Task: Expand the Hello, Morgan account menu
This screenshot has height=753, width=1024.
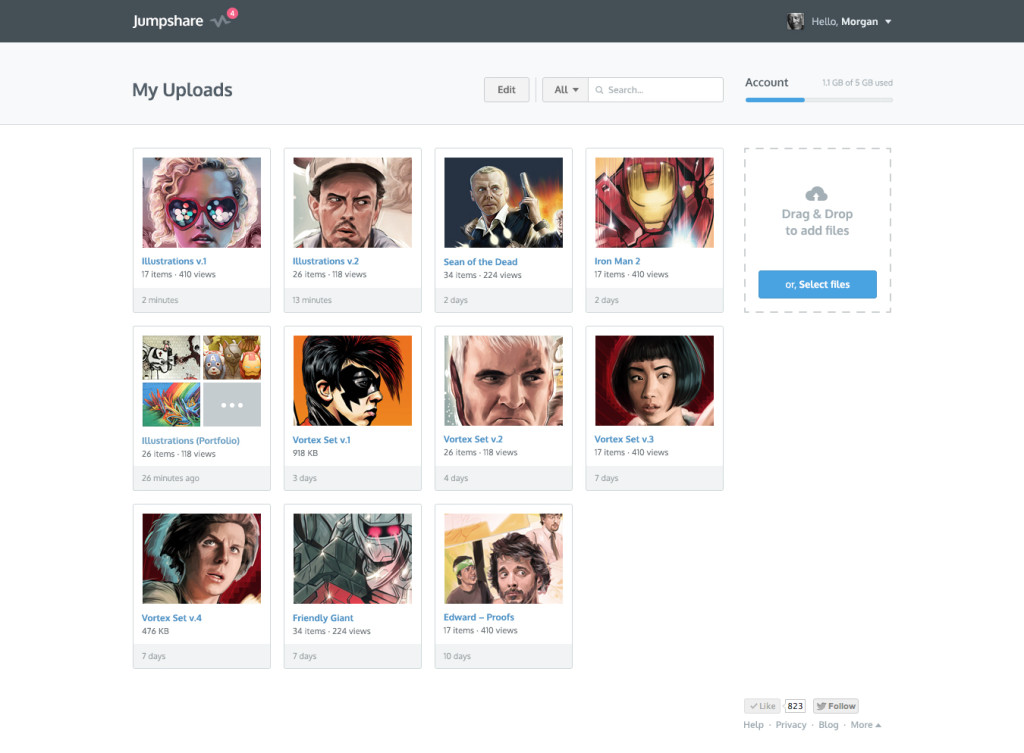Action: [x=845, y=21]
